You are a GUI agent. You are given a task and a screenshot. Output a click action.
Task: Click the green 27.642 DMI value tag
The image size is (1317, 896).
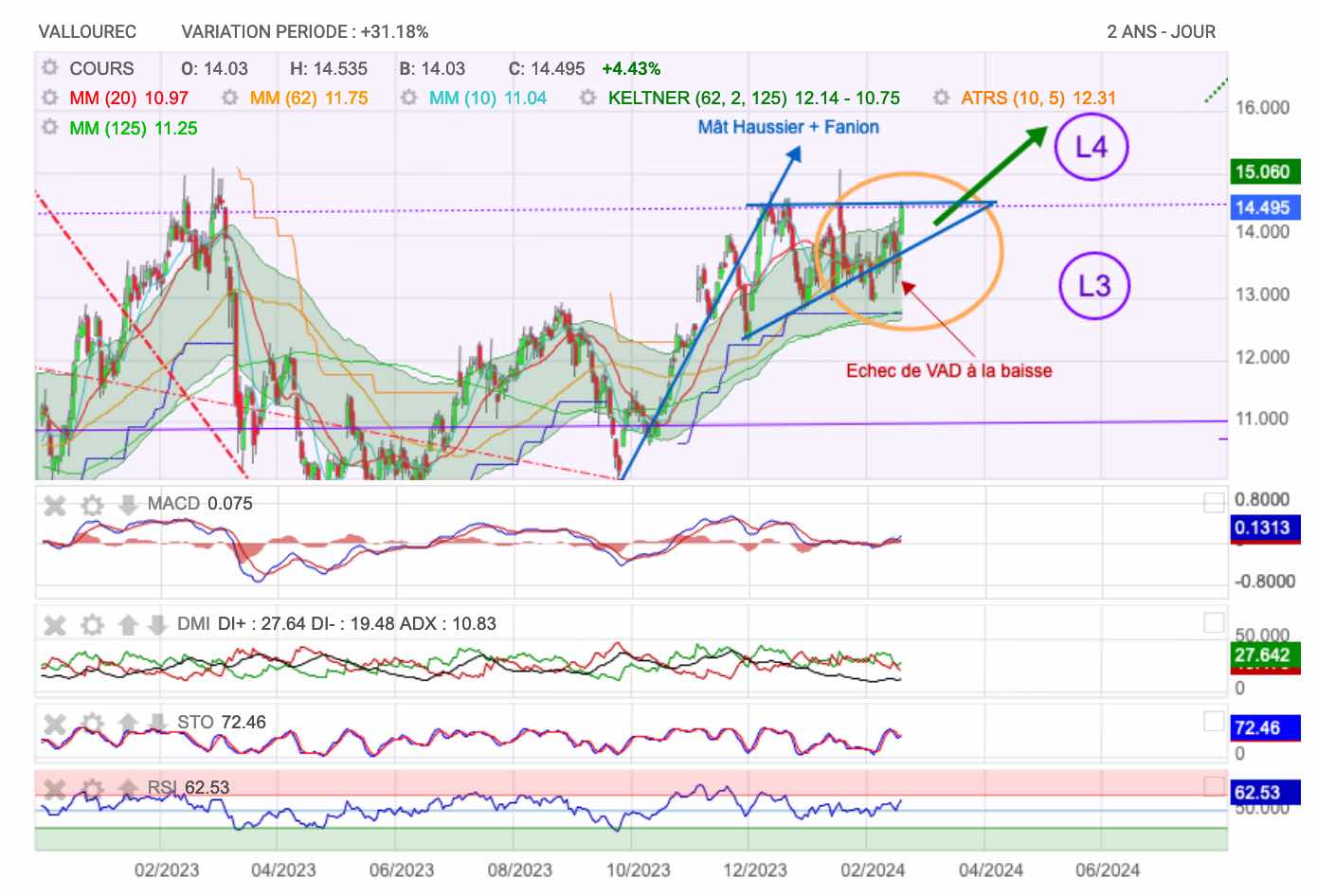[x=1264, y=654]
